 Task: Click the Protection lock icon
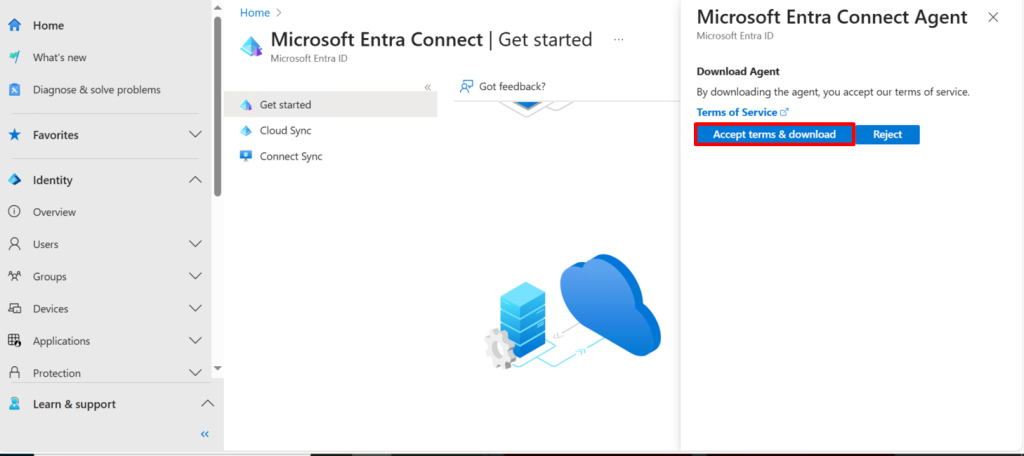14,372
